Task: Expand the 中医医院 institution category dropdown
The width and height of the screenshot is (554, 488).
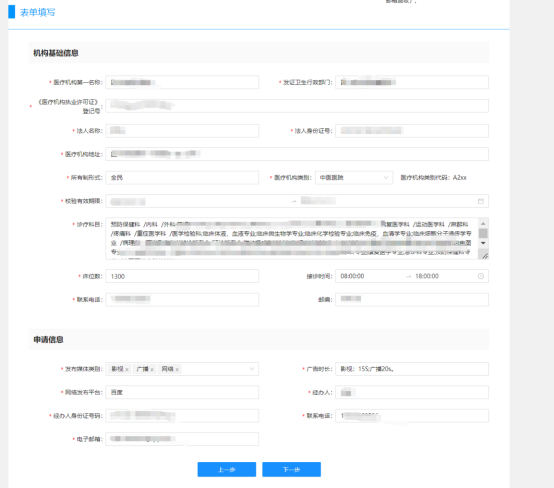Action: [386, 177]
